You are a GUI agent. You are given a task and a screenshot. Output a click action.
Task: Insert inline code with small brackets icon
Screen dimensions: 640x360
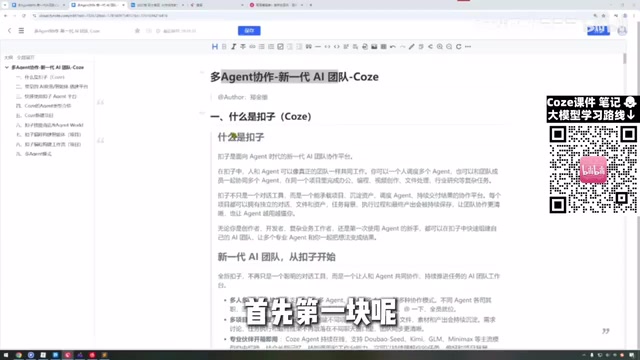[x=327, y=47]
